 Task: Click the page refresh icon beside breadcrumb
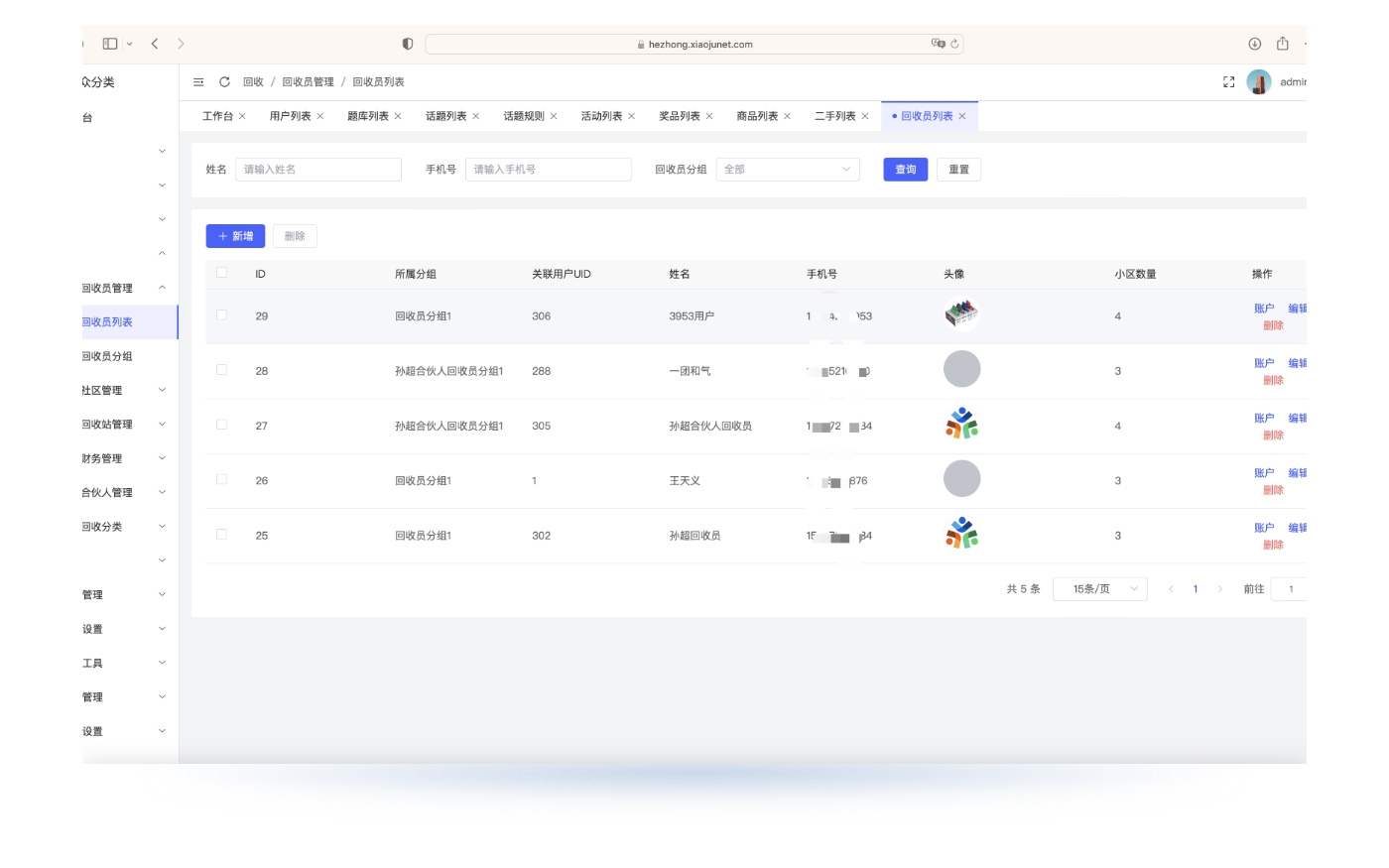pyautogui.click(x=224, y=82)
